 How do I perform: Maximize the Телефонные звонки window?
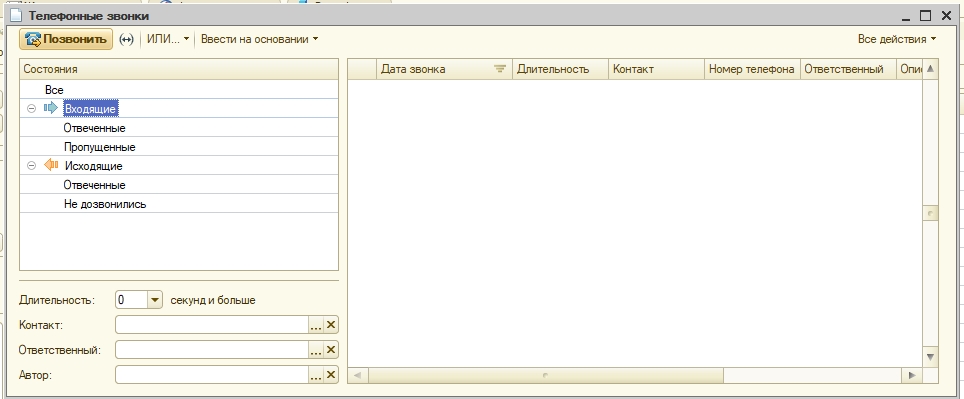926,15
